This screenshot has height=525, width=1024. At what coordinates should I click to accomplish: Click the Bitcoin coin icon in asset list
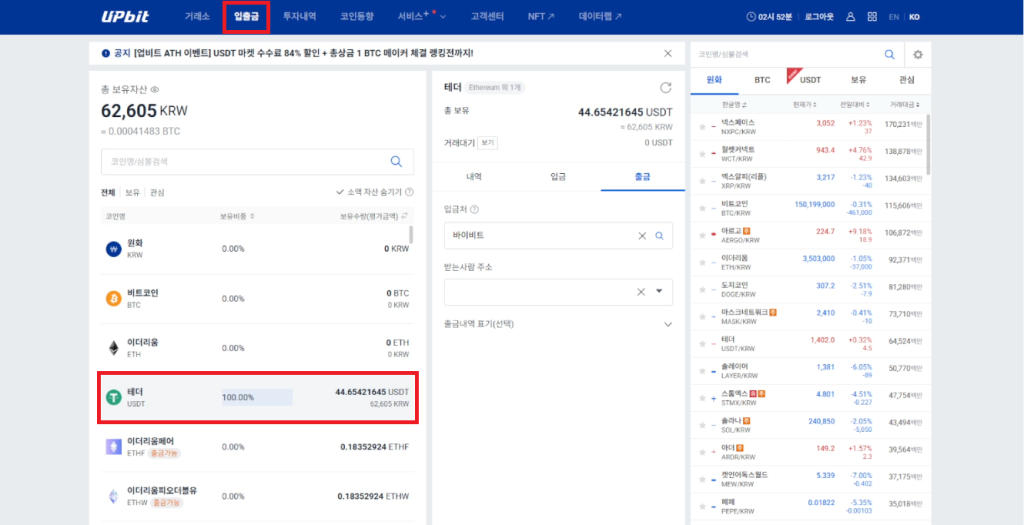(114, 298)
